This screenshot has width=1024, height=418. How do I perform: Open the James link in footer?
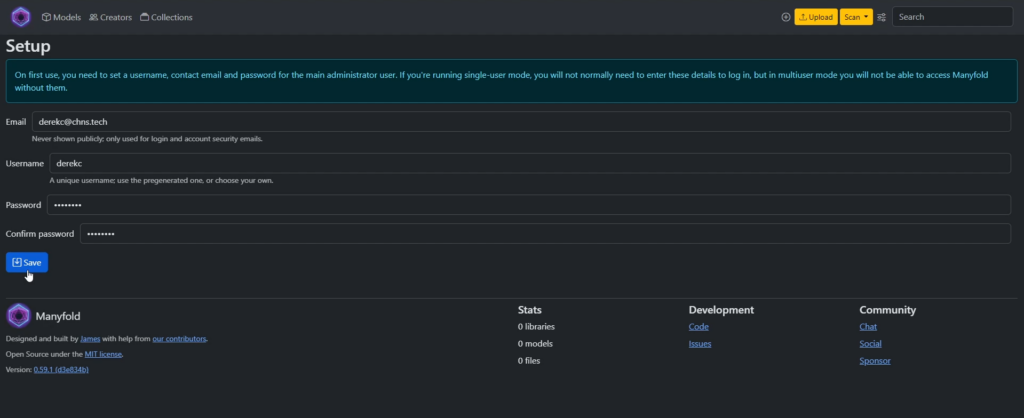[90, 339]
